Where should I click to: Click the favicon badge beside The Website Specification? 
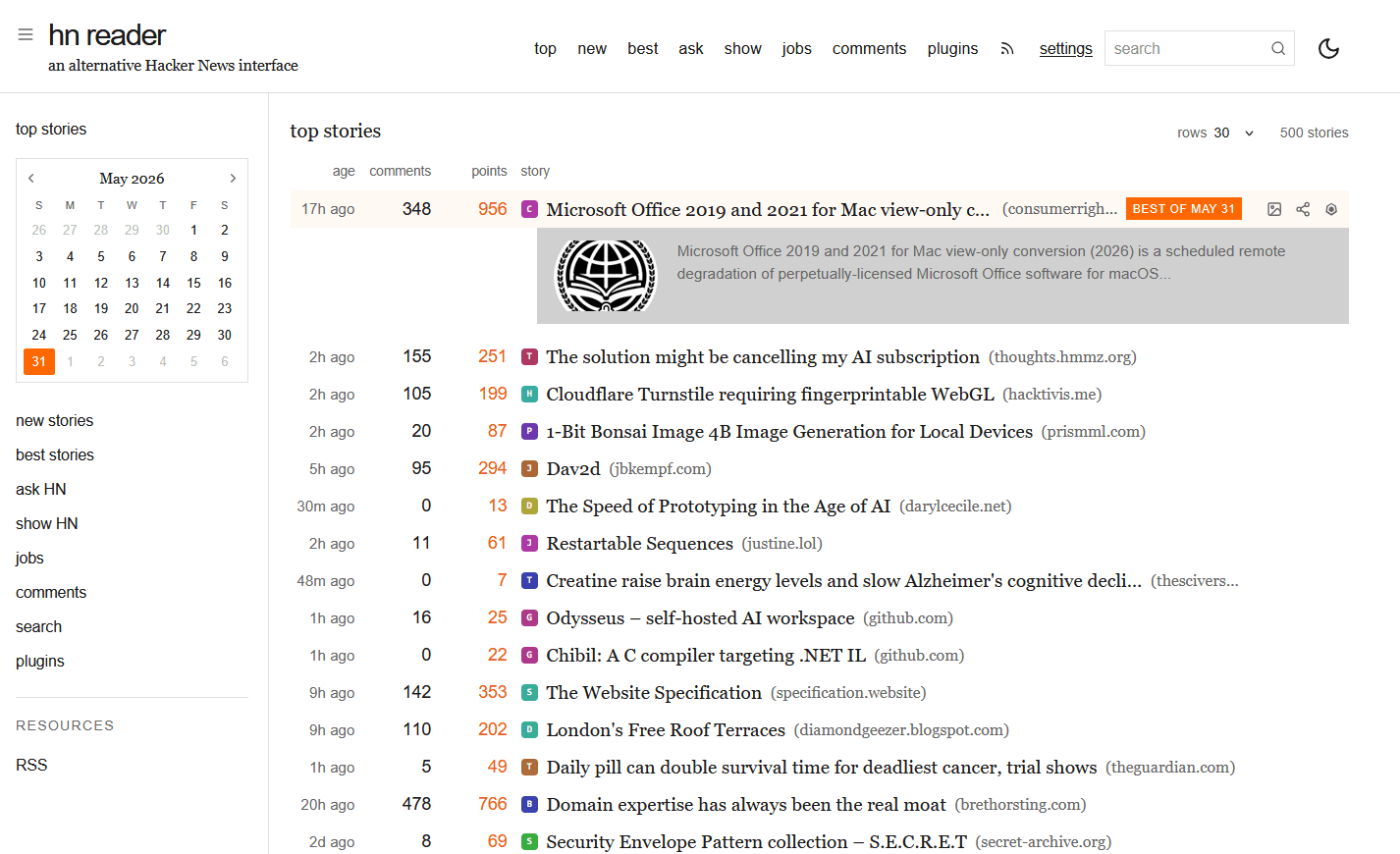click(529, 692)
